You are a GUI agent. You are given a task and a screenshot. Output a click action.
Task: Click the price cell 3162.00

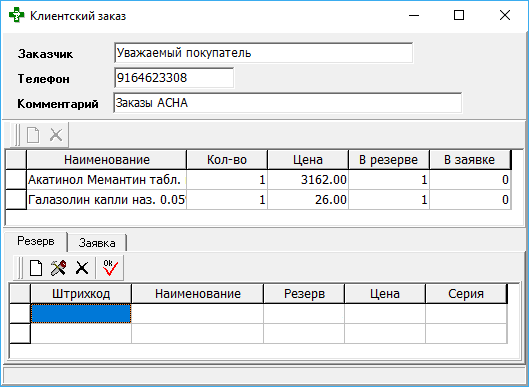[308, 180]
